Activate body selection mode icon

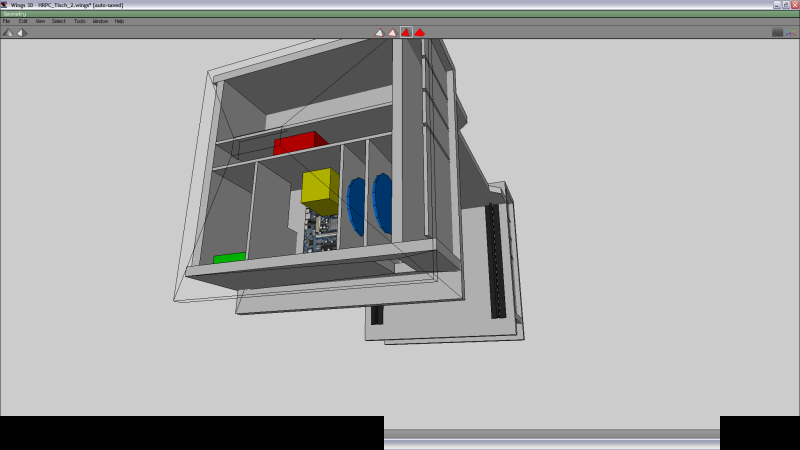pyautogui.click(x=420, y=32)
